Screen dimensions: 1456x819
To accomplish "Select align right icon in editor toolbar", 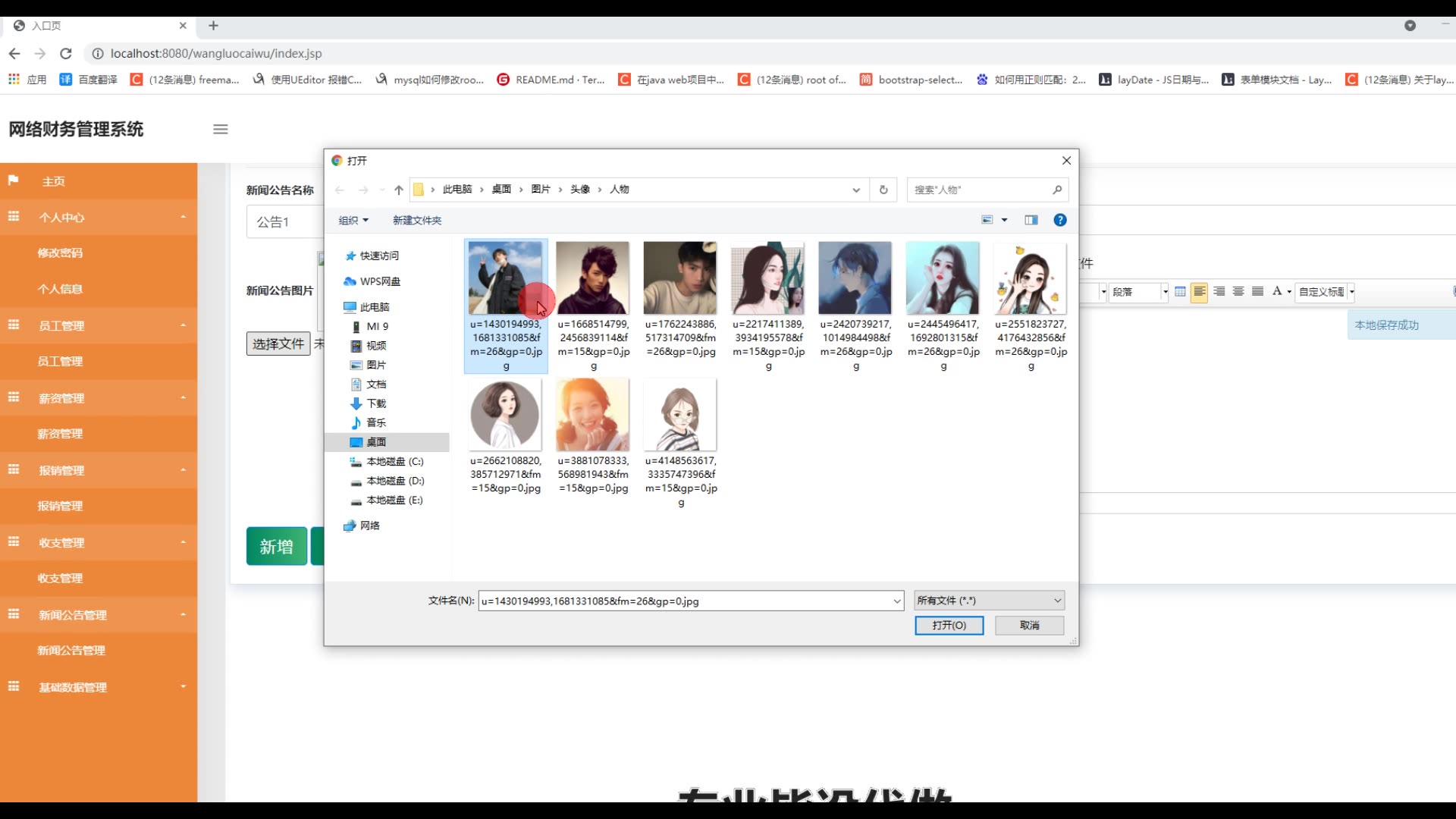I will point(1219,291).
